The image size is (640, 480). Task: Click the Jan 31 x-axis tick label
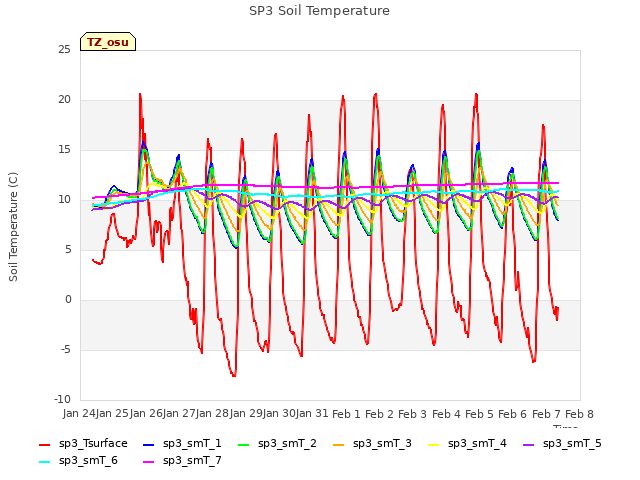[312, 414]
